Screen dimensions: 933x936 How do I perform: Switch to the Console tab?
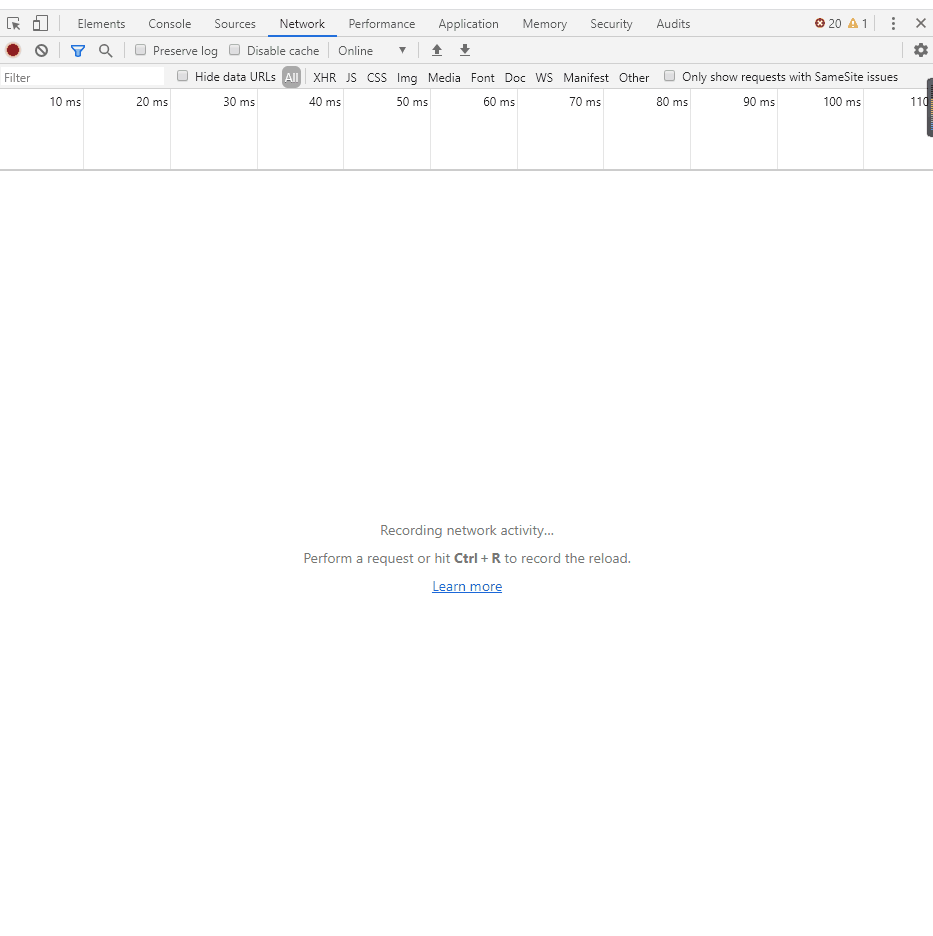click(x=170, y=24)
